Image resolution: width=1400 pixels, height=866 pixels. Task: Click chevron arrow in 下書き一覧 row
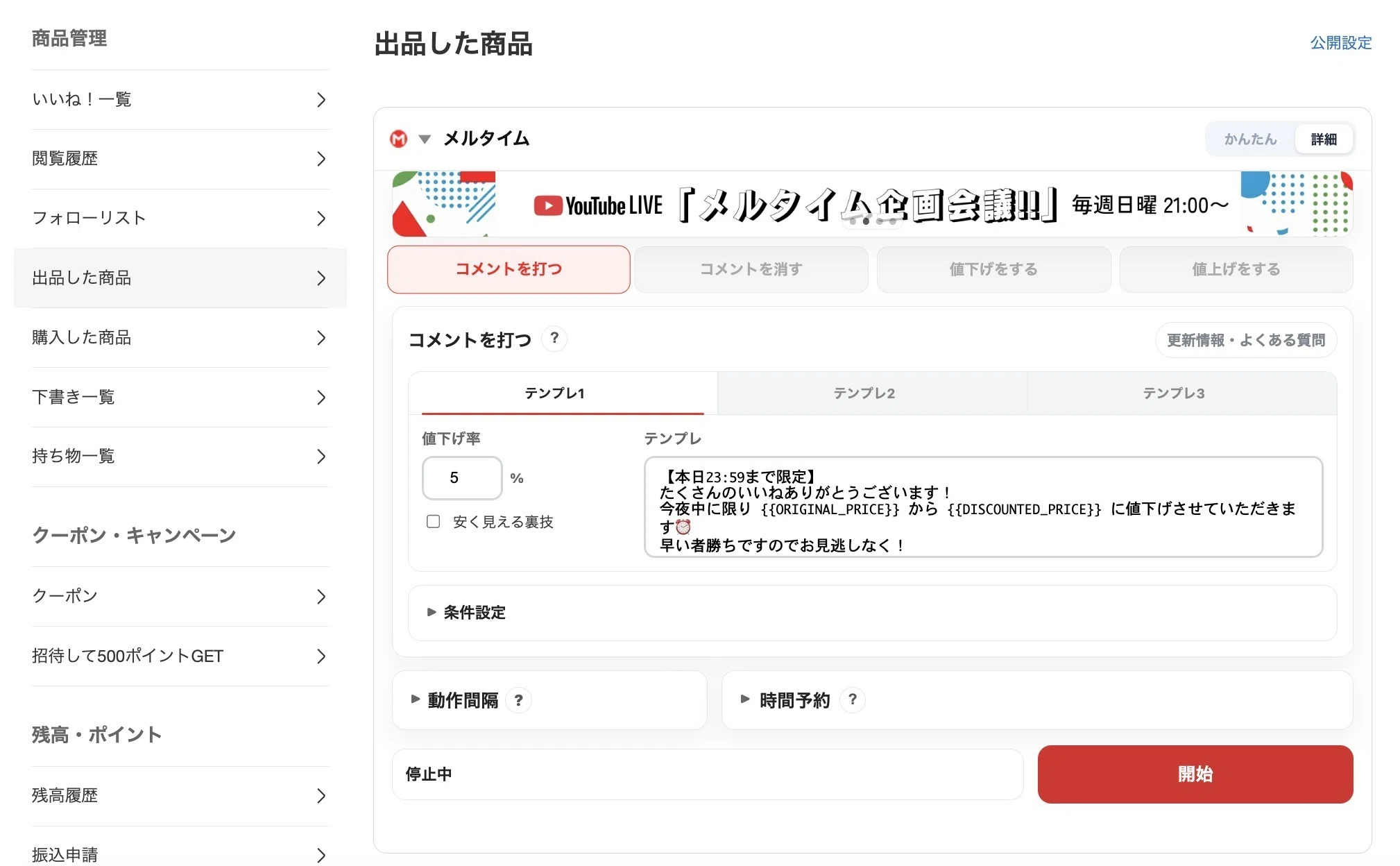(321, 398)
